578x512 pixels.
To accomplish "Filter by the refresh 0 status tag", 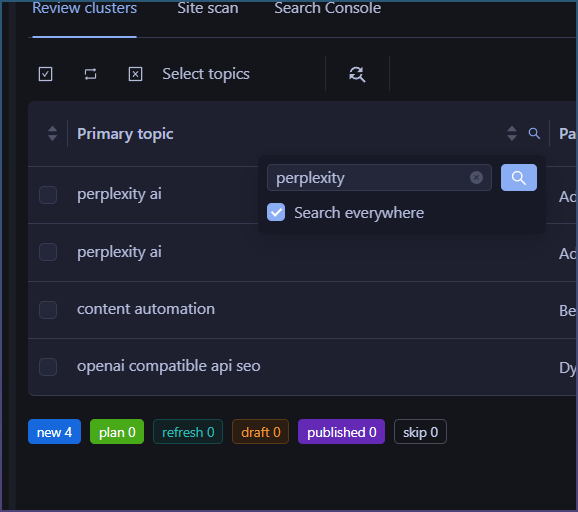I will point(188,432).
